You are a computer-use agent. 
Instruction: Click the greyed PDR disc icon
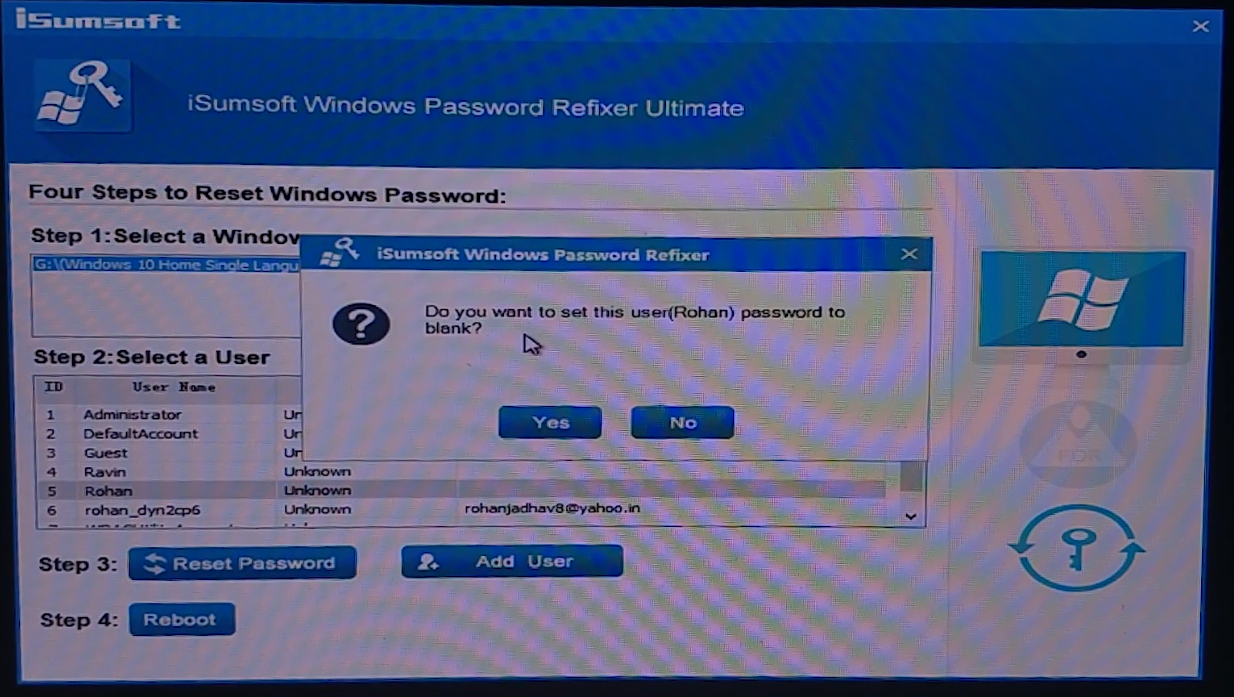click(x=1076, y=445)
